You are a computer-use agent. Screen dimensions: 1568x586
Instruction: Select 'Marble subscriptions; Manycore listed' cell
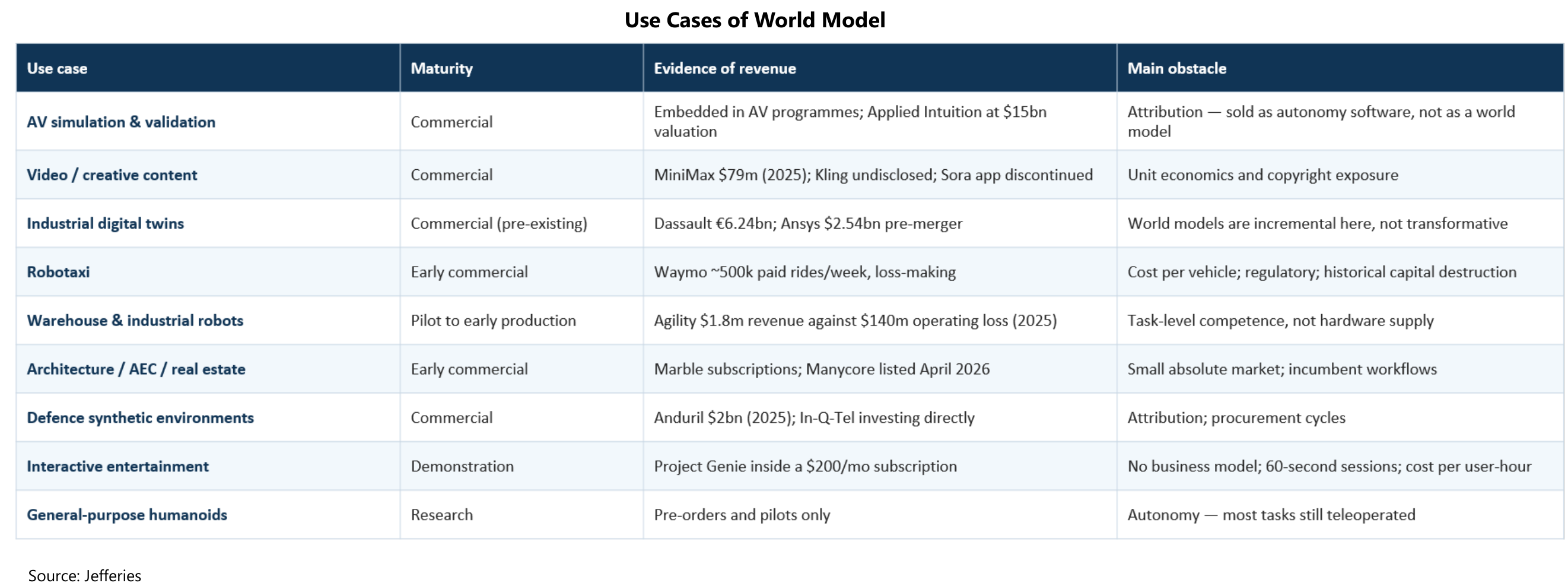(822, 369)
